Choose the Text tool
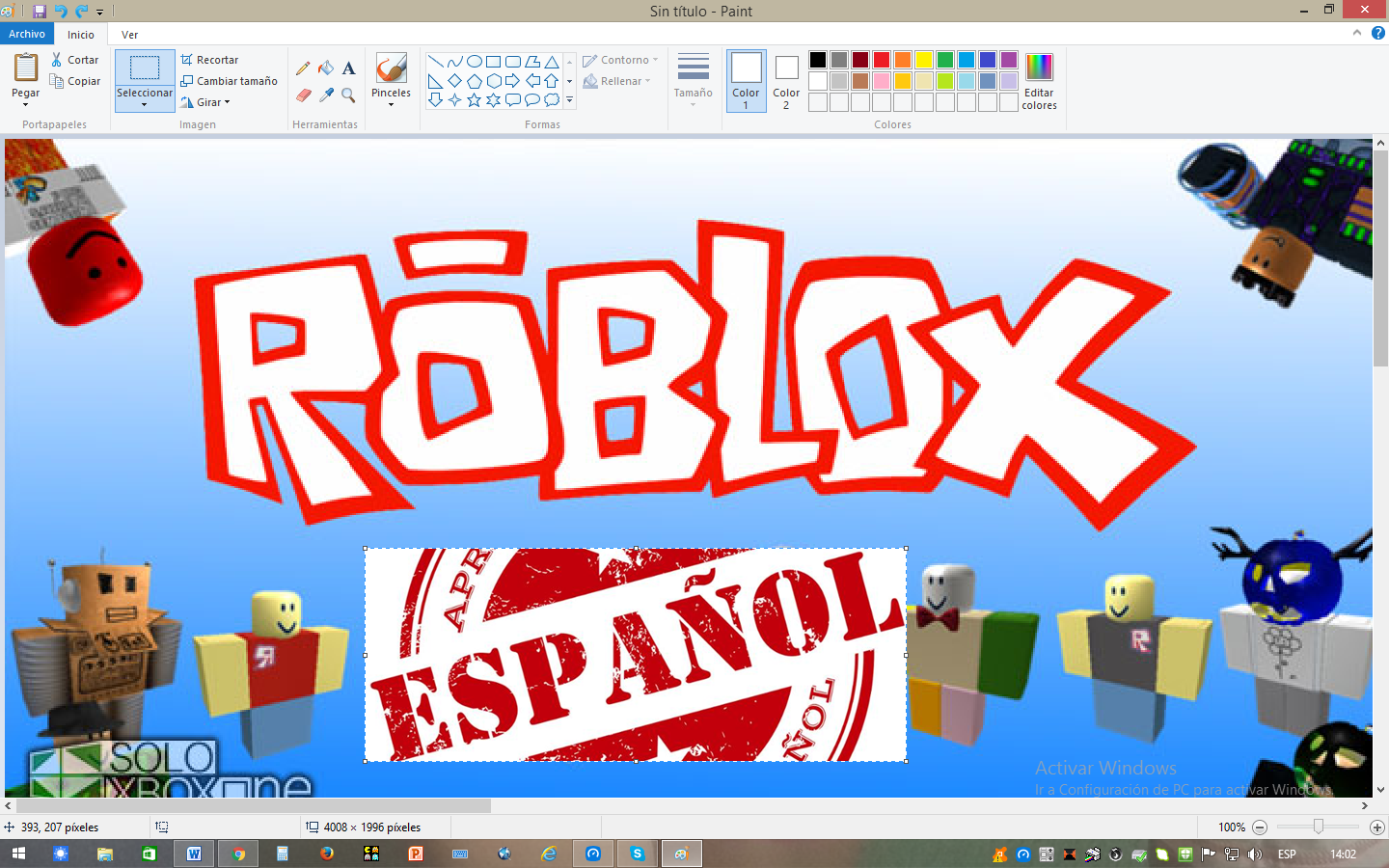 (349, 68)
